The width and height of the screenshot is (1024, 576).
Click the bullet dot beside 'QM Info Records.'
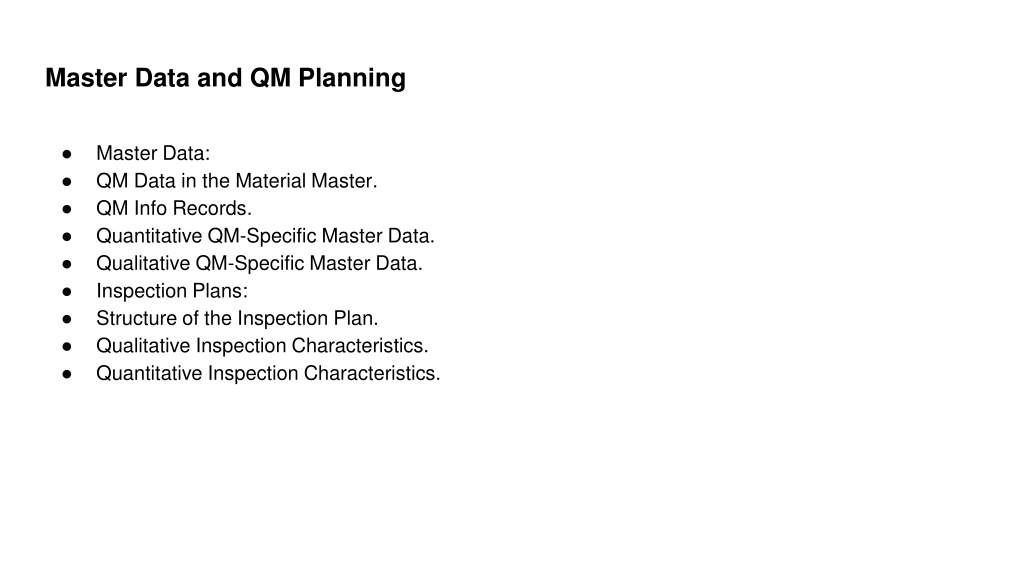tap(67, 209)
